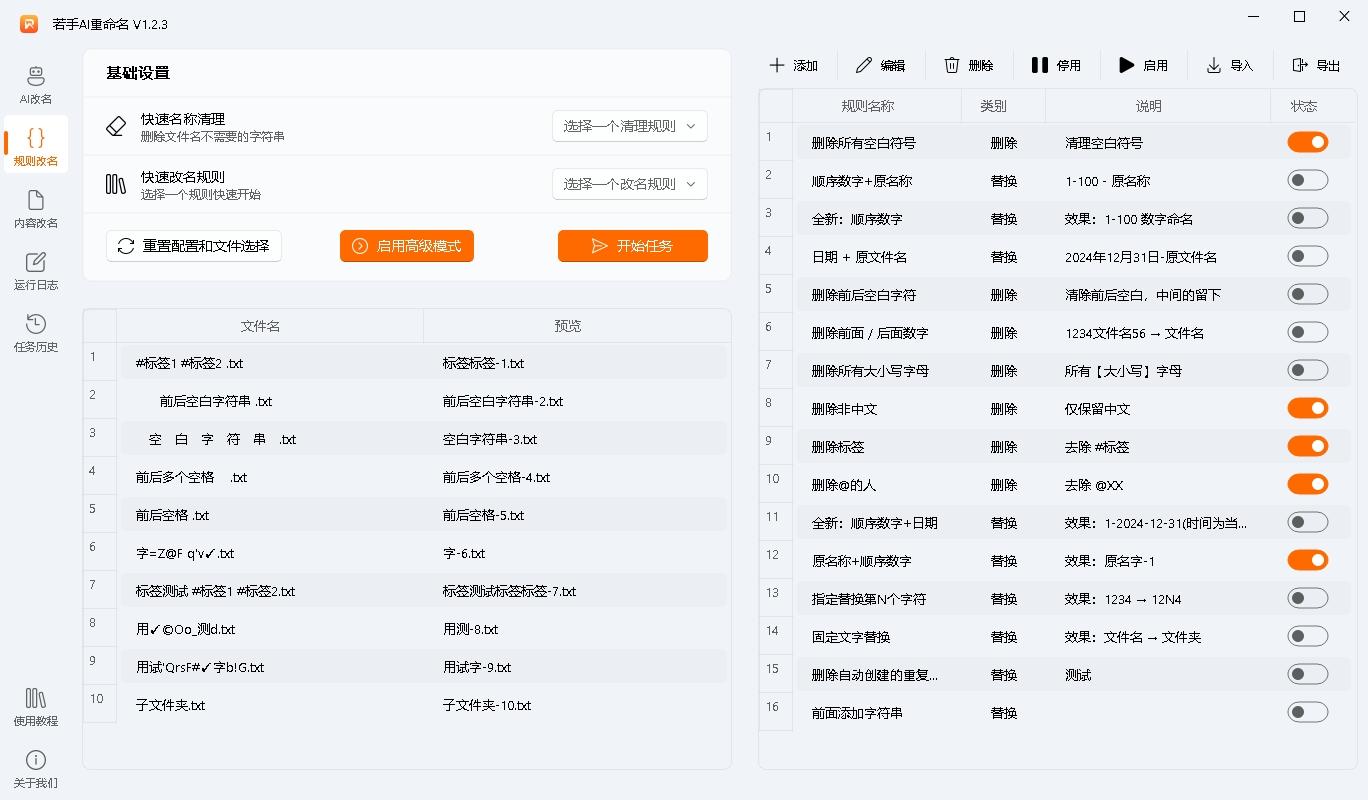Enable the 顺序数字+原名称 rule toggle

(x=1308, y=180)
